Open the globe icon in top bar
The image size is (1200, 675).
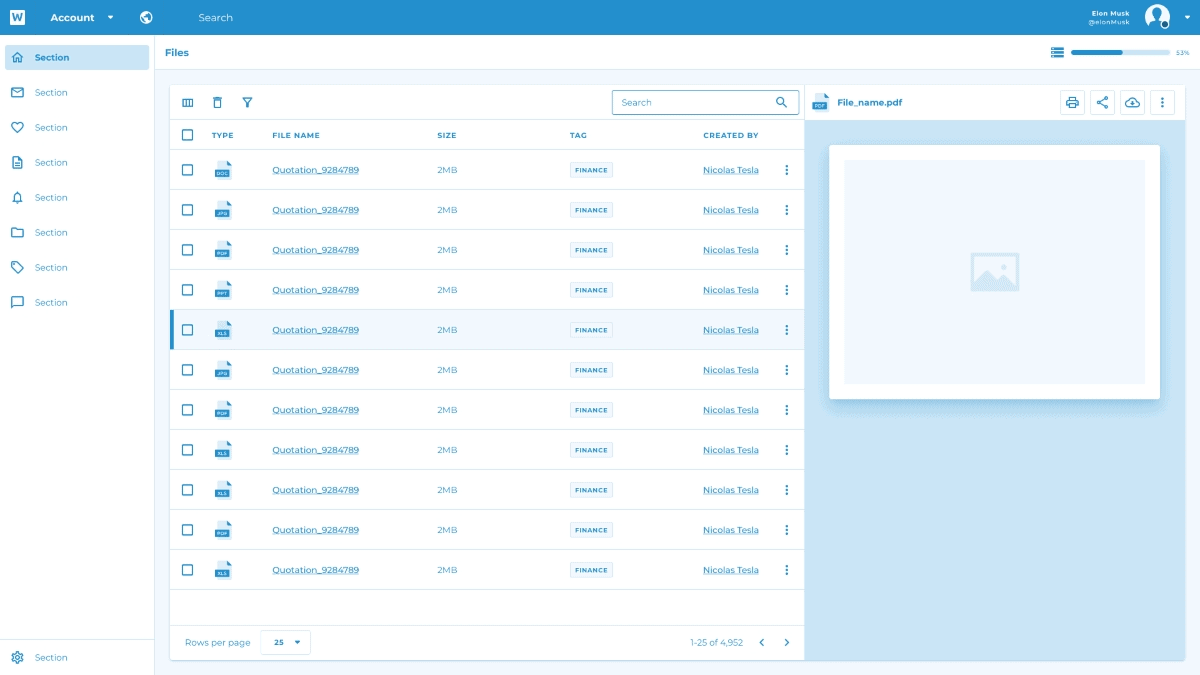tap(146, 17)
